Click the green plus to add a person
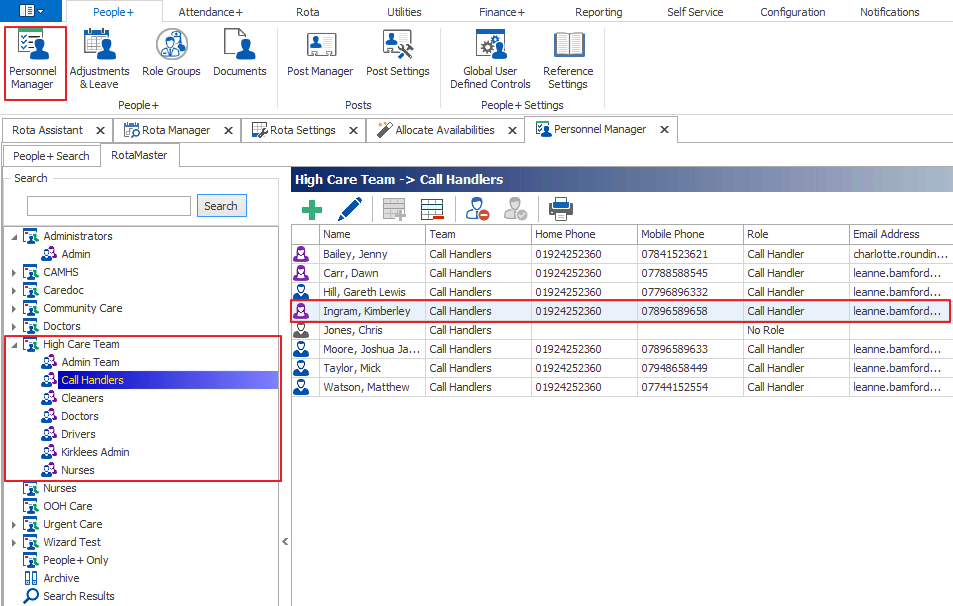 (x=311, y=209)
